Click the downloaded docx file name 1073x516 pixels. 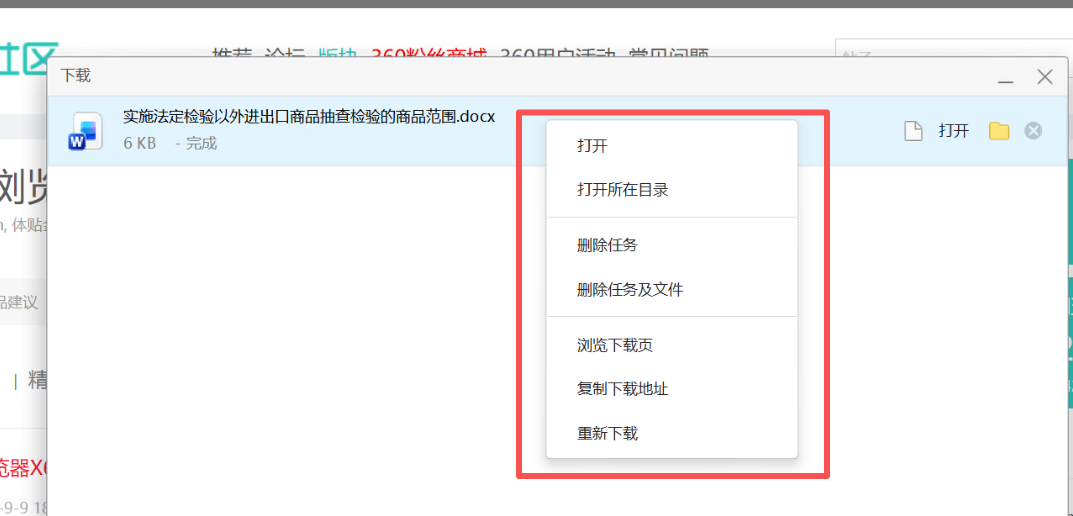[x=309, y=116]
